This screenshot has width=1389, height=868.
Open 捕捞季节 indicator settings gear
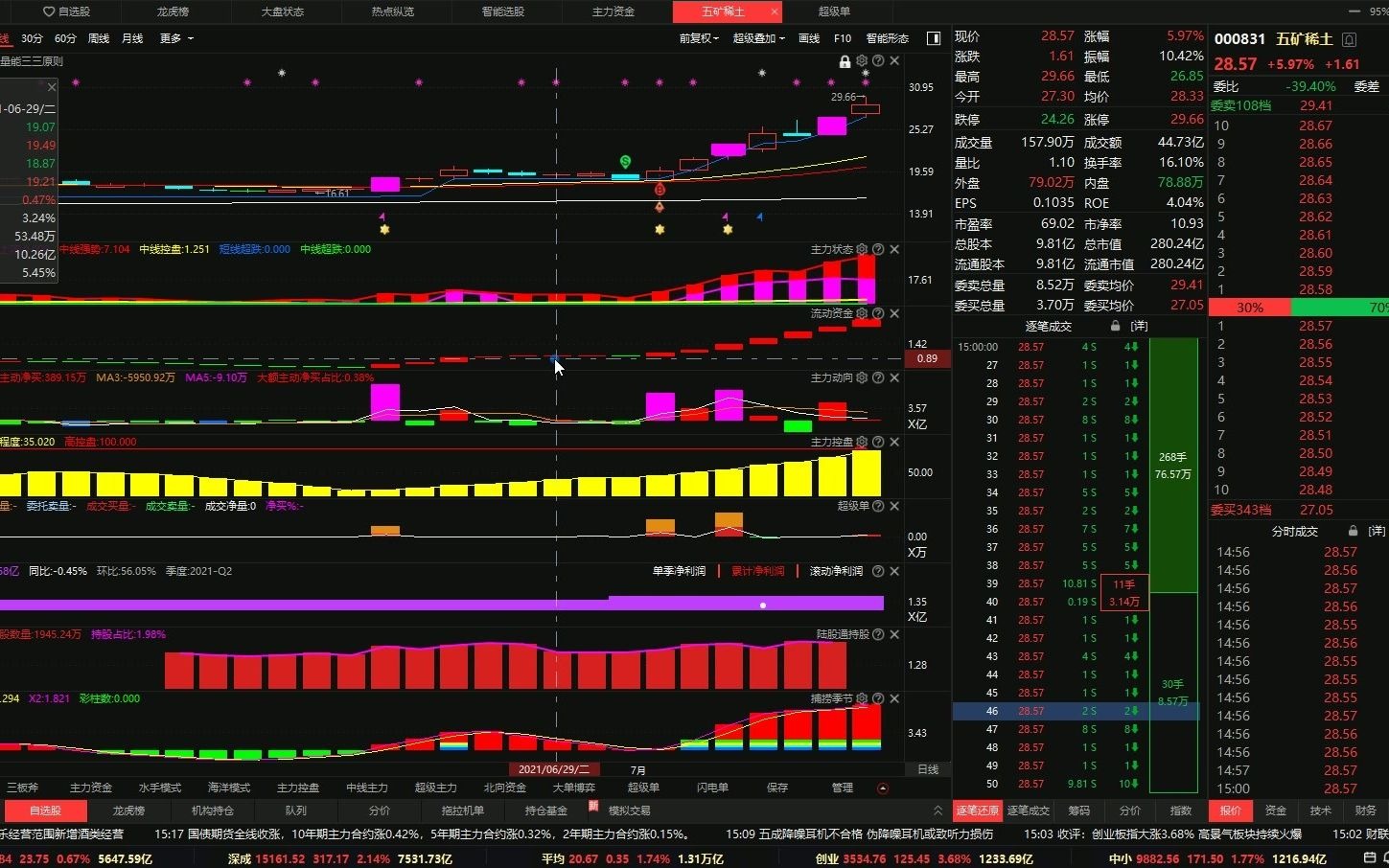coord(862,698)
